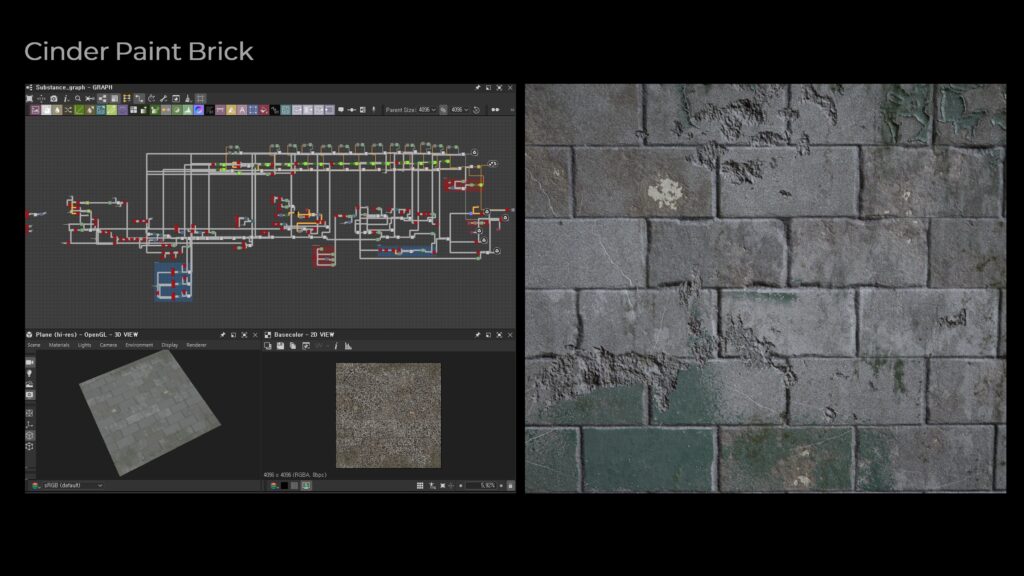1024x576 pixels.
Task: Click the environment icon in 3D View sidebar
Action: click(29, 384)
